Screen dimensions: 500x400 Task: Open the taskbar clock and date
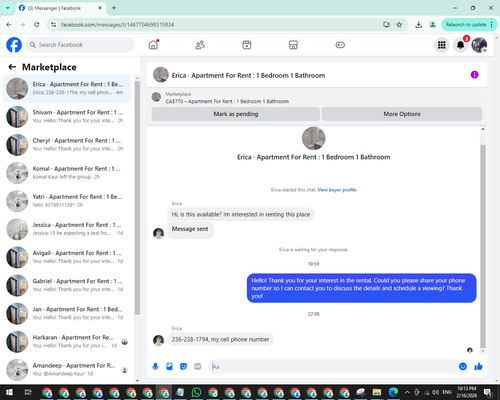tap(467, 392)
